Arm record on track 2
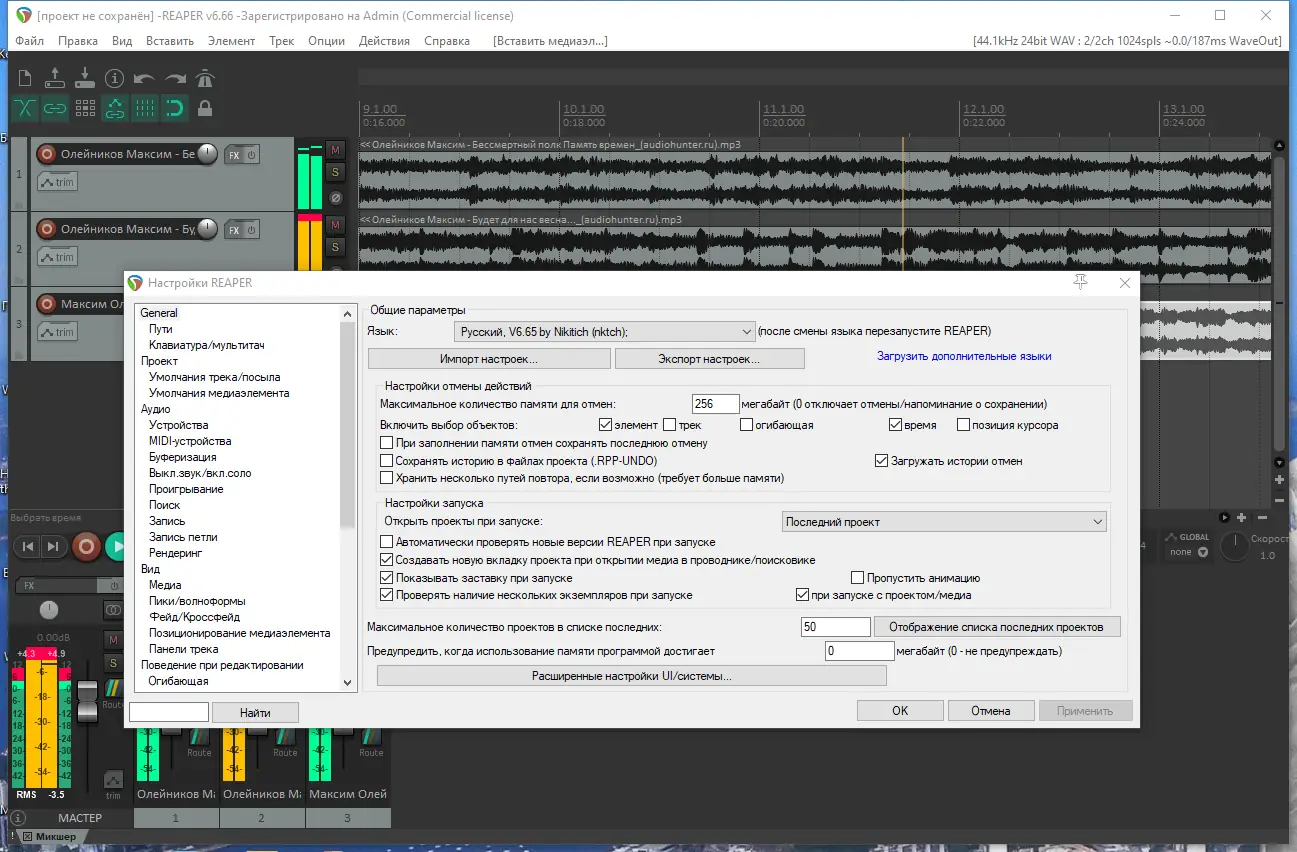 (46, 229)
